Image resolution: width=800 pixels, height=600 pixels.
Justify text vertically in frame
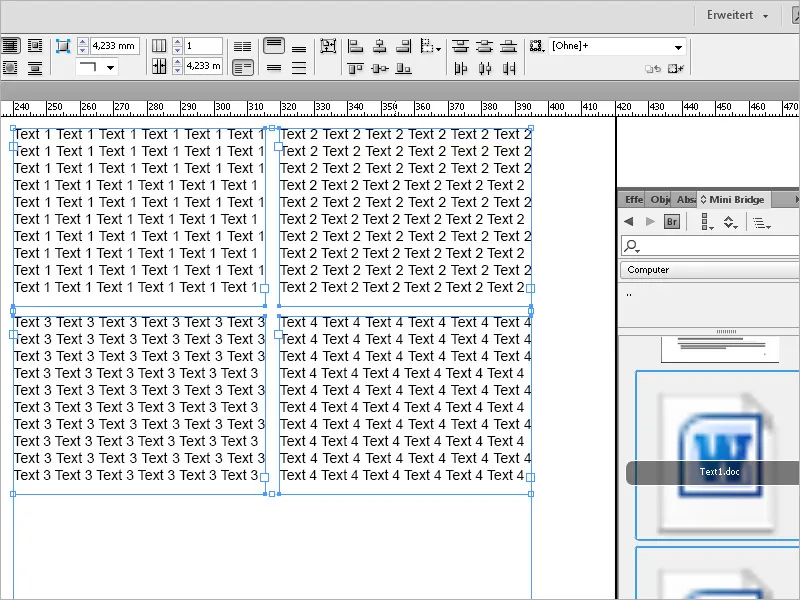coord(299,68)
